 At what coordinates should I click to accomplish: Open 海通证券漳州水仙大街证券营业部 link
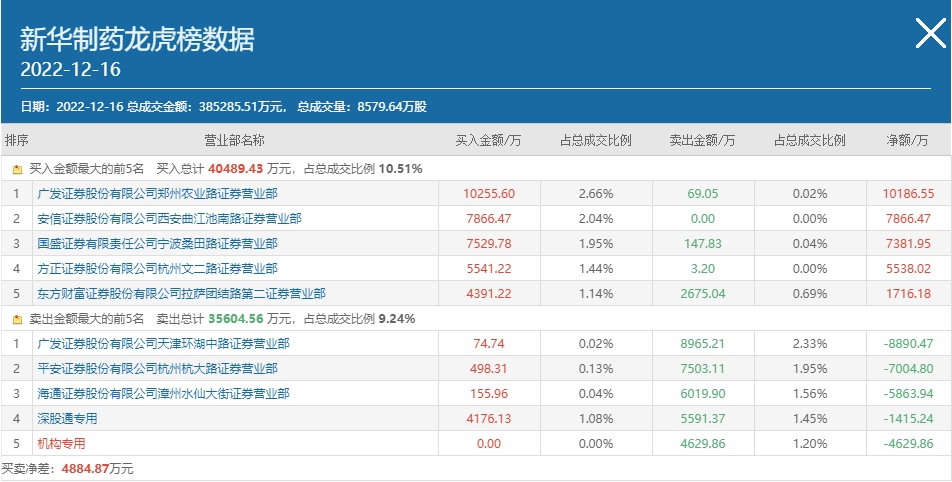pos(163,394)
